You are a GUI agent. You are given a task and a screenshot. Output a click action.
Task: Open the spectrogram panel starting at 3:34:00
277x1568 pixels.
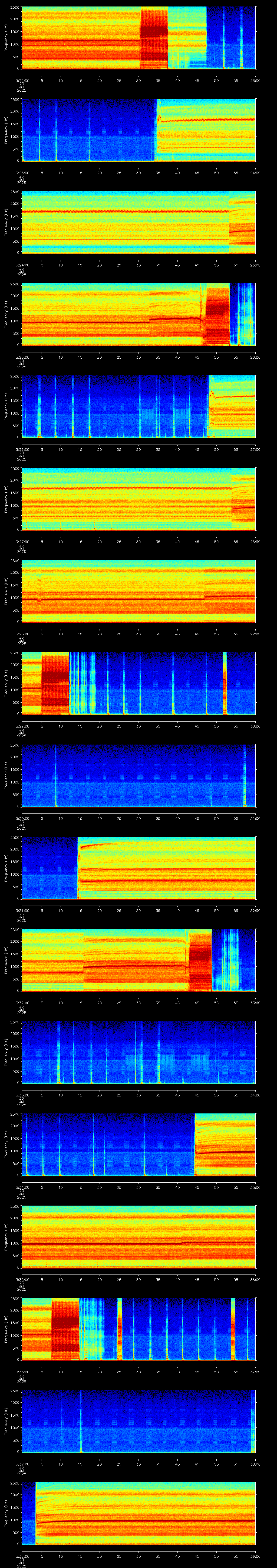(x=139, y=1144)
